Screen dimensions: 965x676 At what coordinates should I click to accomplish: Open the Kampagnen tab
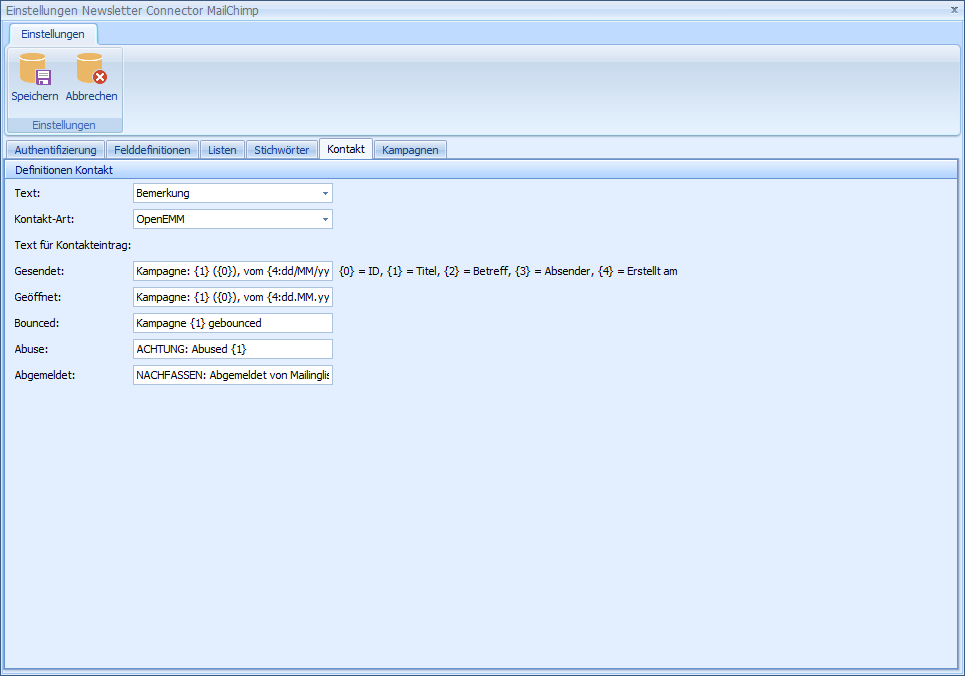[x=410, y=150]
